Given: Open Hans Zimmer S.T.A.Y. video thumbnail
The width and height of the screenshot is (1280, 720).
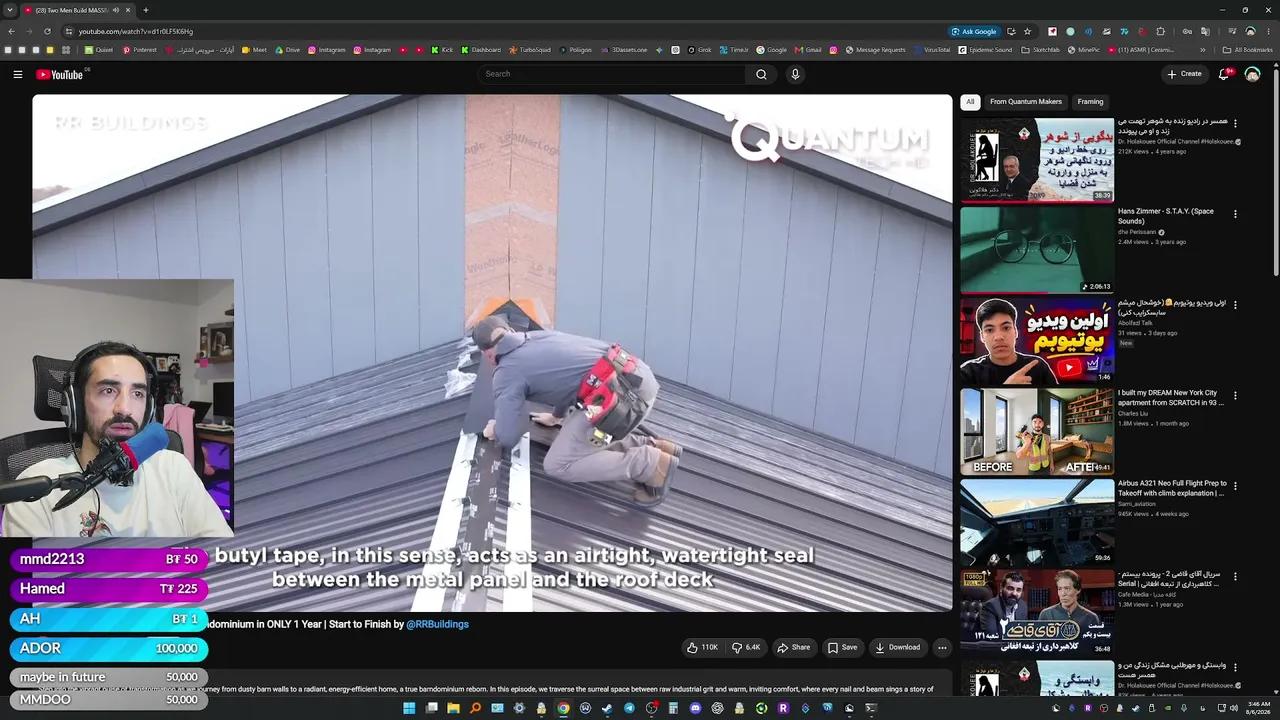Looking at the screenshot, I should coord(1037,250).
